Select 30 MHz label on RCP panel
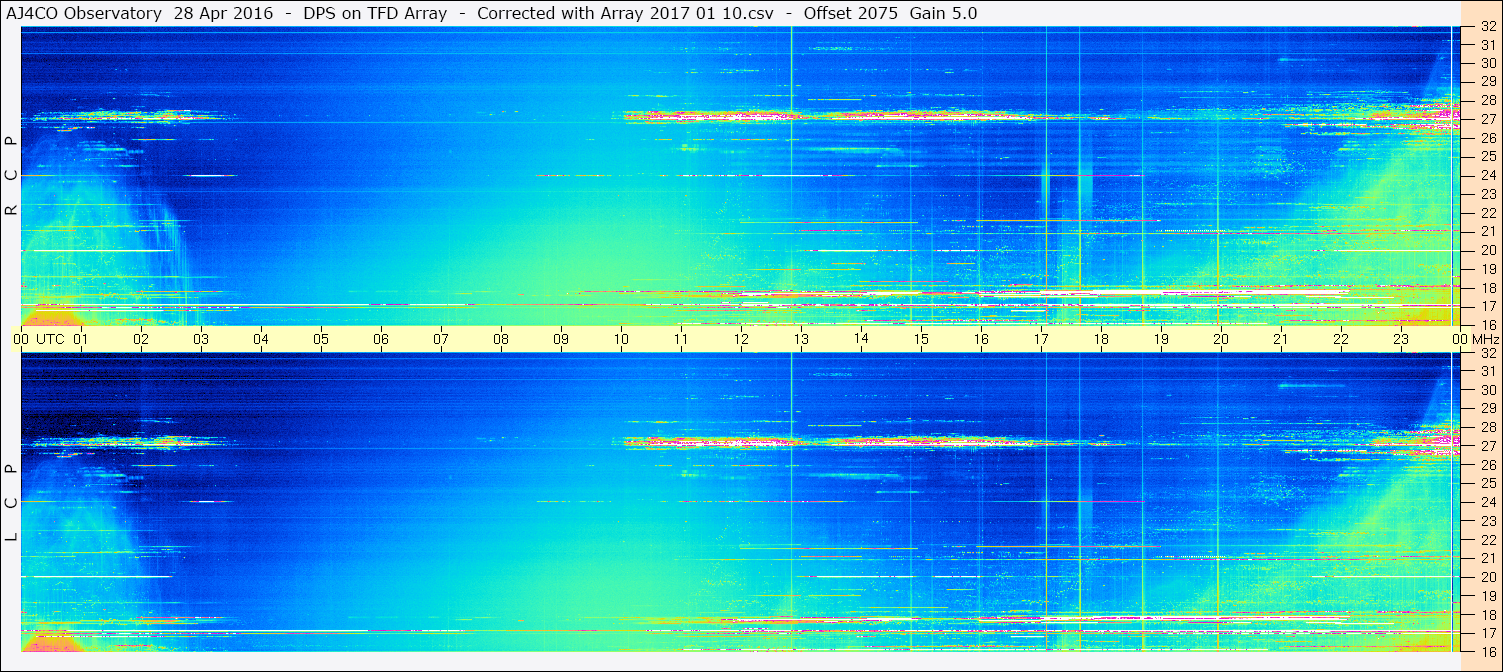This screenshot has width=1503, height=672. click(x=1488, y=63)
